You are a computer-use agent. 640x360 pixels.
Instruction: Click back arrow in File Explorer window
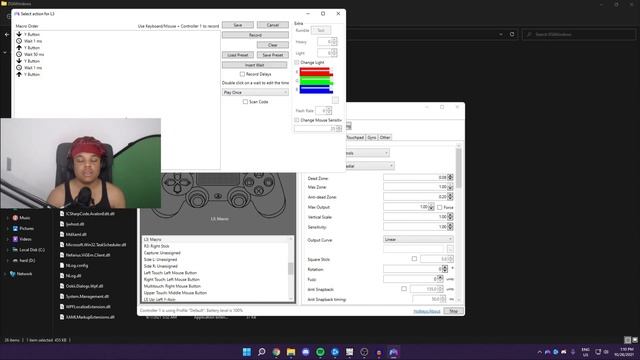pyautogui.click(x=7, y=34)
